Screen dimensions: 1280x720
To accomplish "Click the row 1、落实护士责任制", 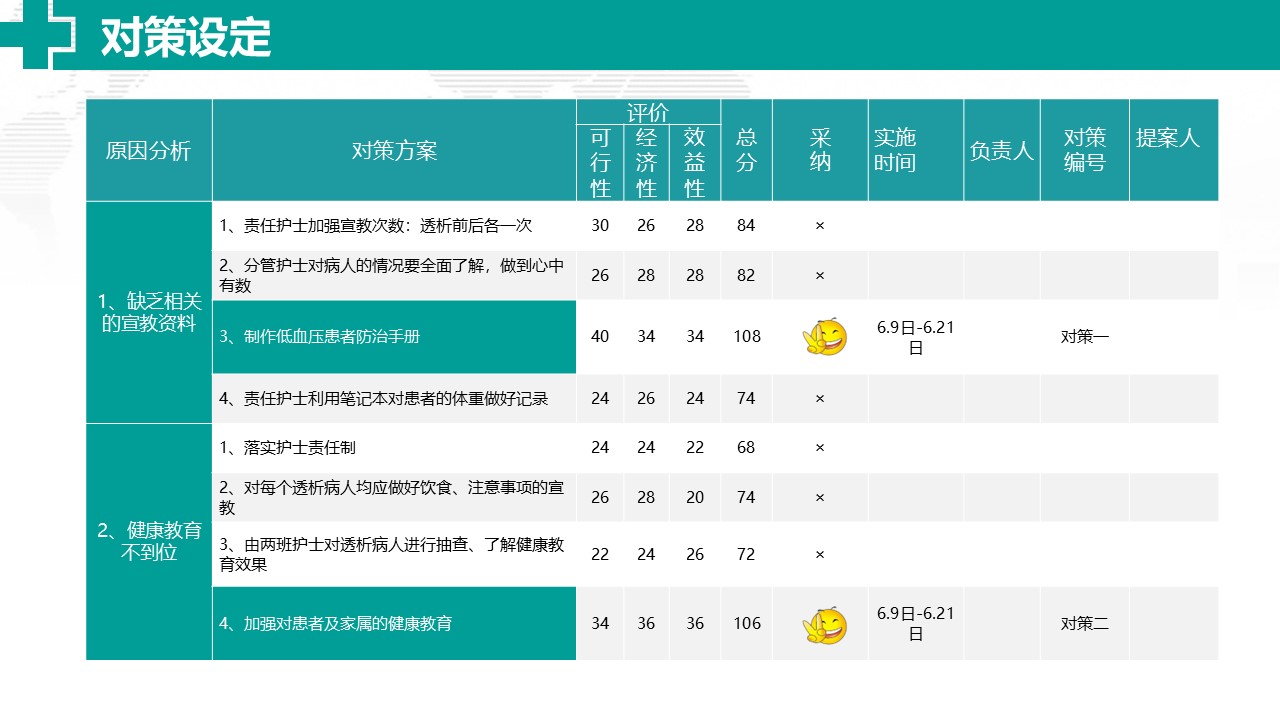I will coord(394,448).
